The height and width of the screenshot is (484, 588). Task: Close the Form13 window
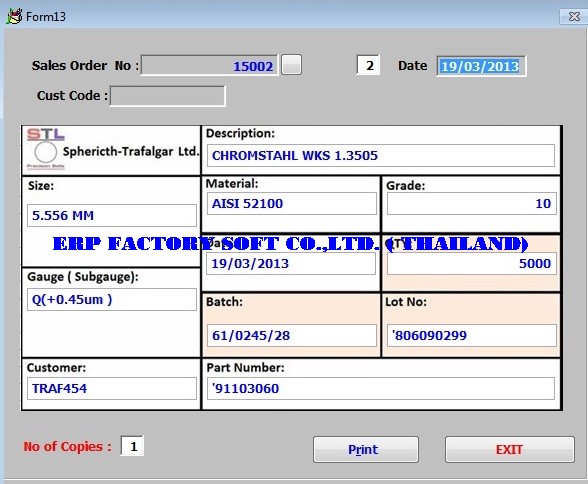[x=574, y=16]
